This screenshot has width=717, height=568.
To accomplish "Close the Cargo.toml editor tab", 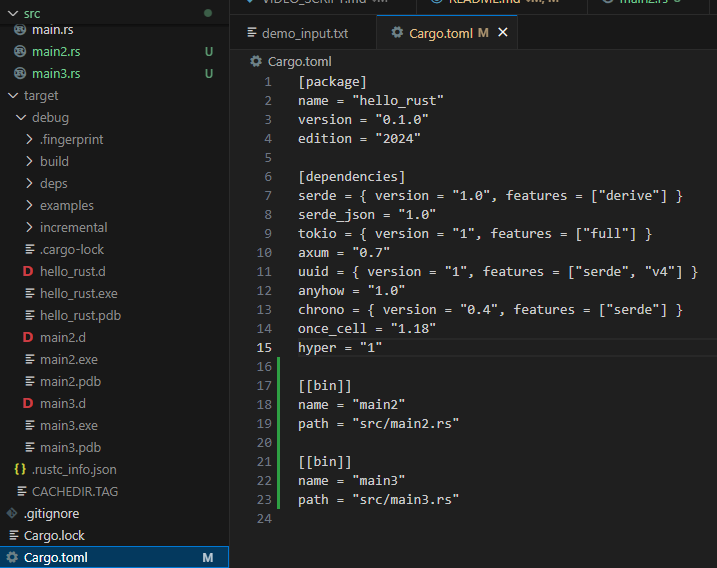I will point(503,33).
